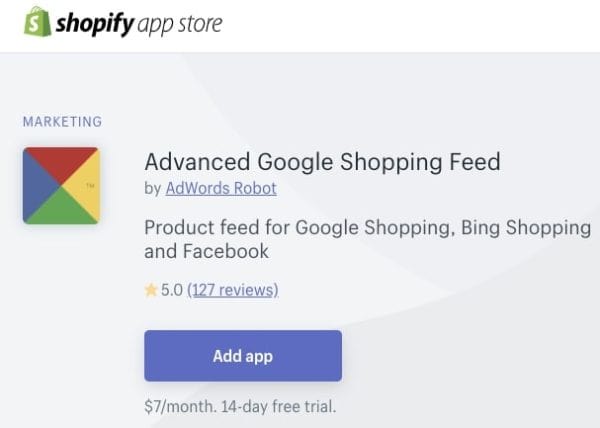
Task: Click the Advanced Google Shopping Feed app icon
Action: (x=61, y=185)
